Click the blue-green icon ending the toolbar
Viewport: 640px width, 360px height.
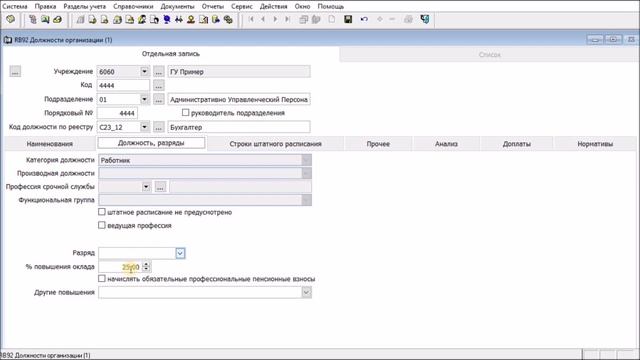click(x=424, y=19)
